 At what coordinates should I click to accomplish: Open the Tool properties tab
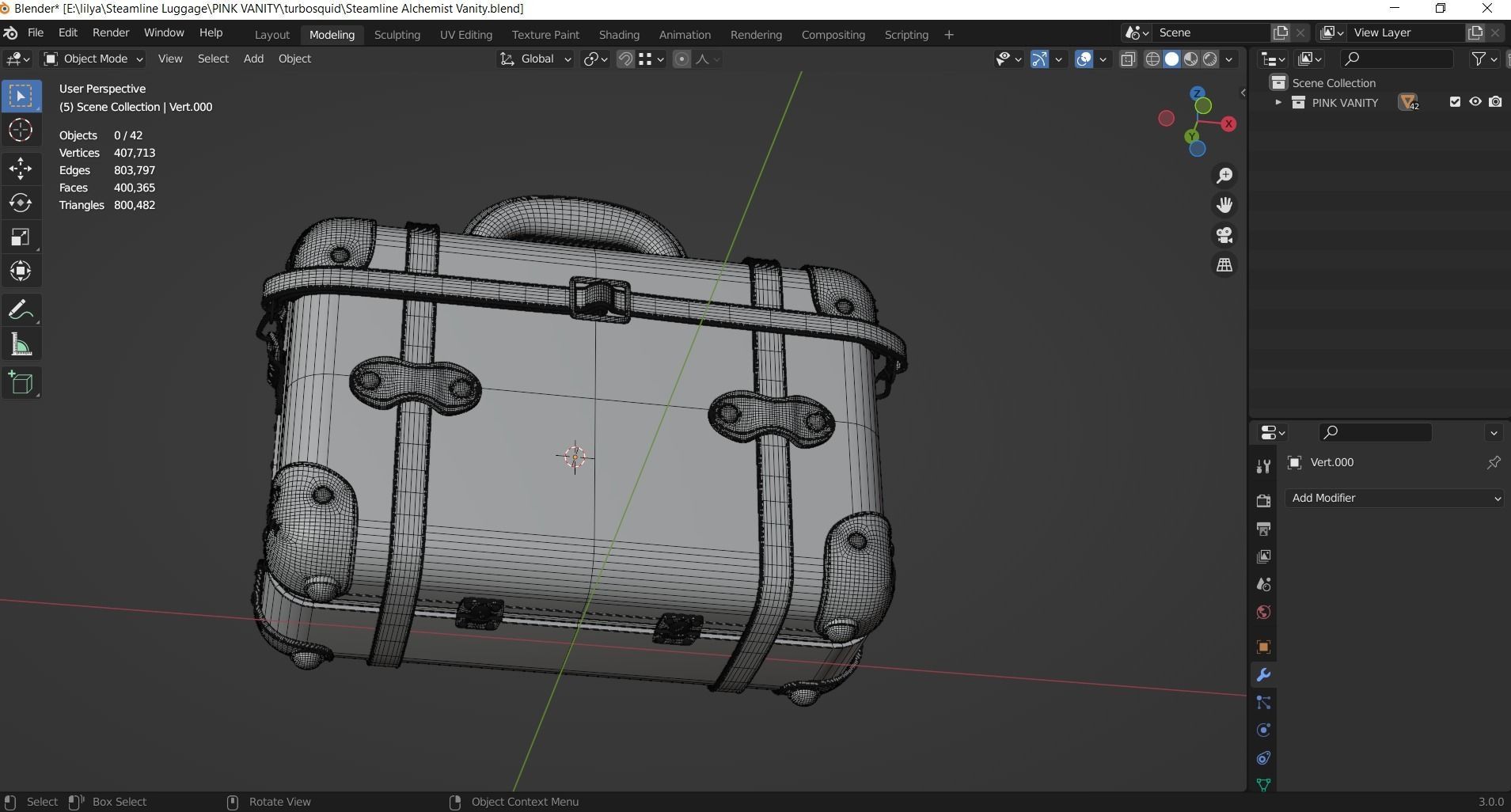[1263, 467]
